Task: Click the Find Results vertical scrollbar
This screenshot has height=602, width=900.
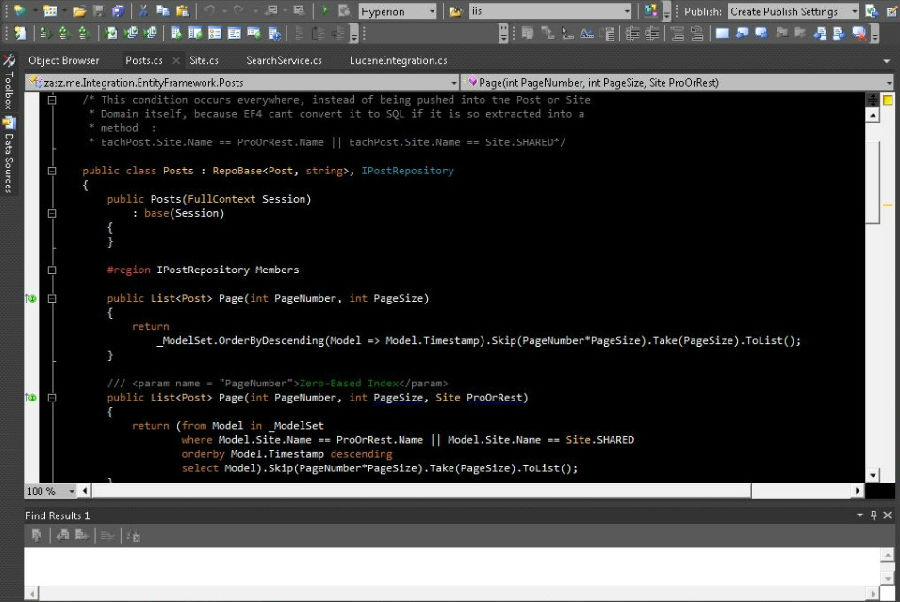Action: coord(887,566)
